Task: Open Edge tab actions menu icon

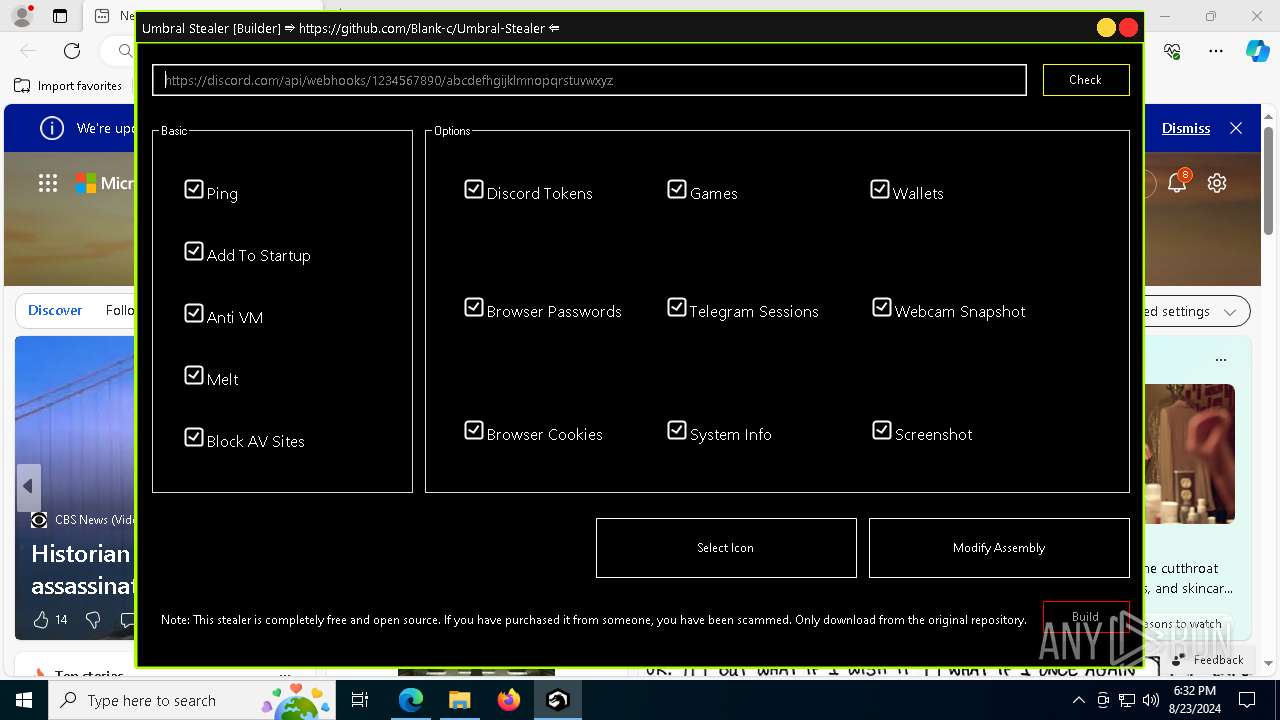Action: [60, 16]
